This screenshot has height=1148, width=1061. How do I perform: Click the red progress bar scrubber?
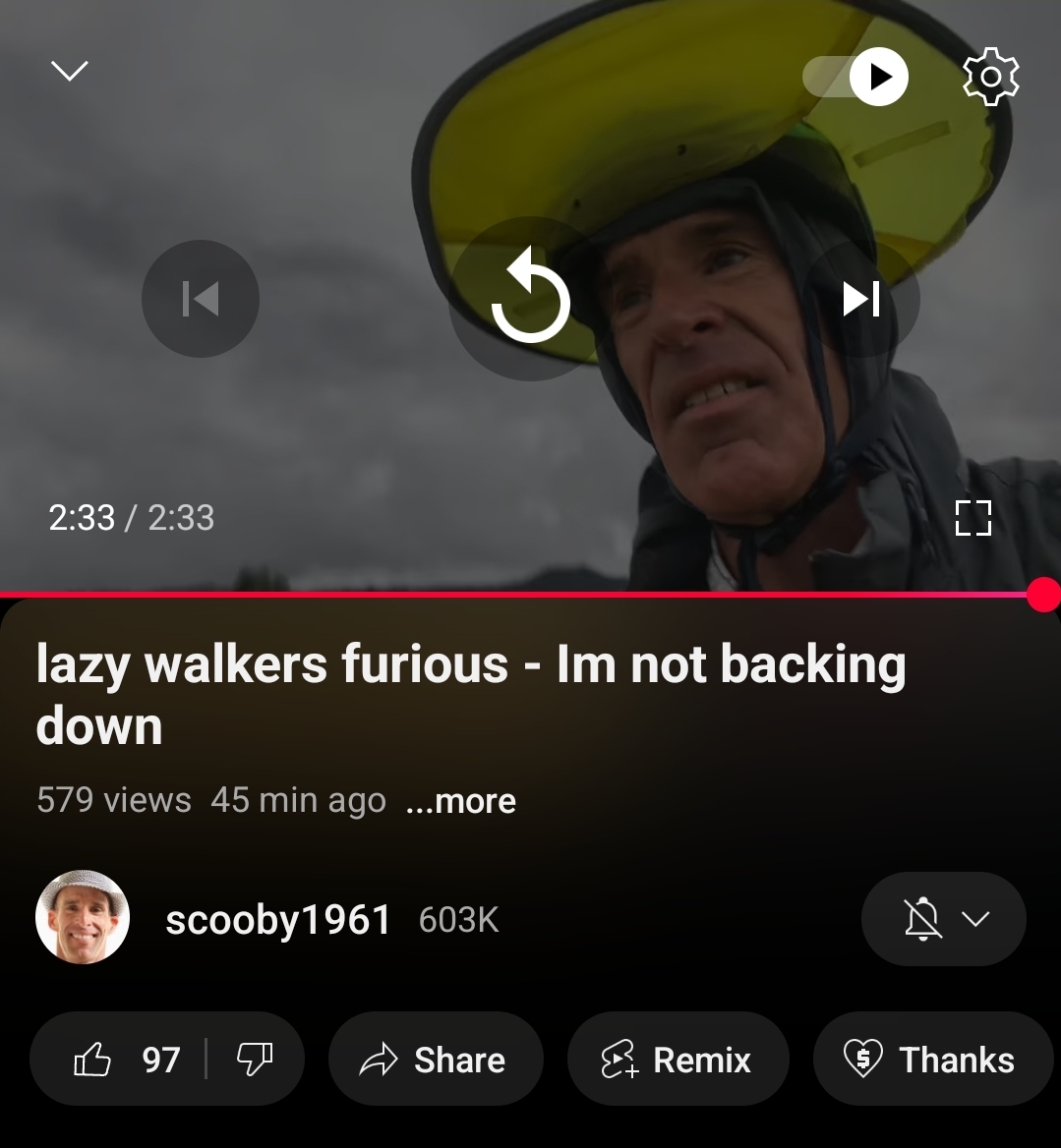[x=1043, y=594]
